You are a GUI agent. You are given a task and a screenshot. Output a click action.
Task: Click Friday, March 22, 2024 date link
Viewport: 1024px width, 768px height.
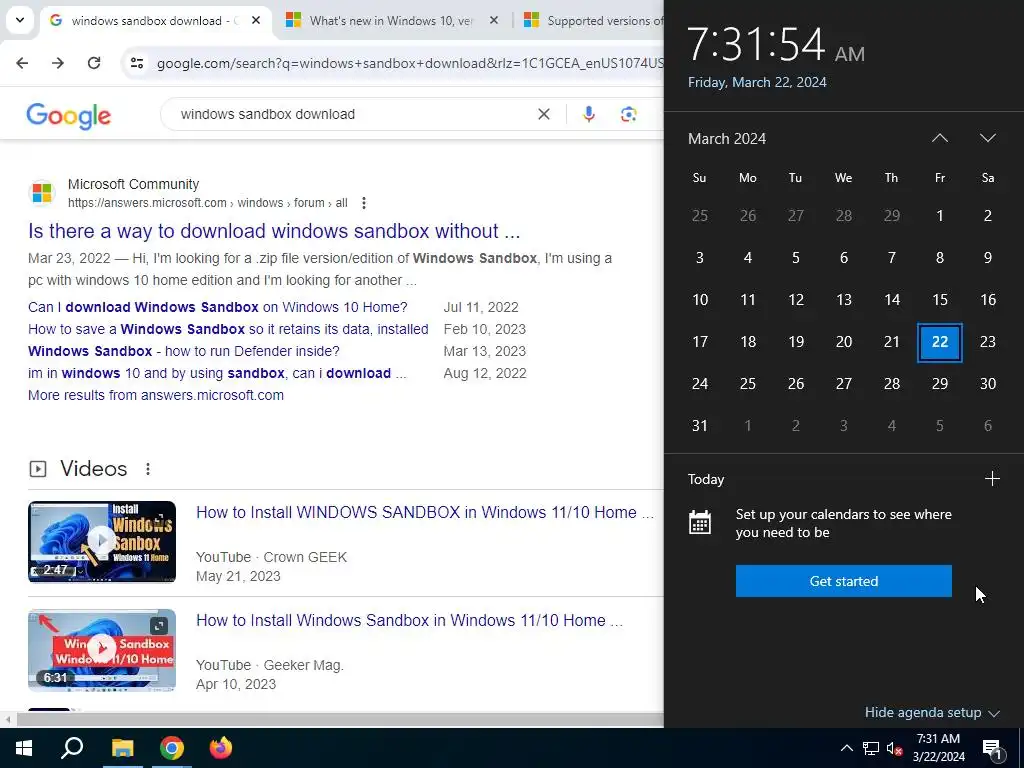click(757, 82)
